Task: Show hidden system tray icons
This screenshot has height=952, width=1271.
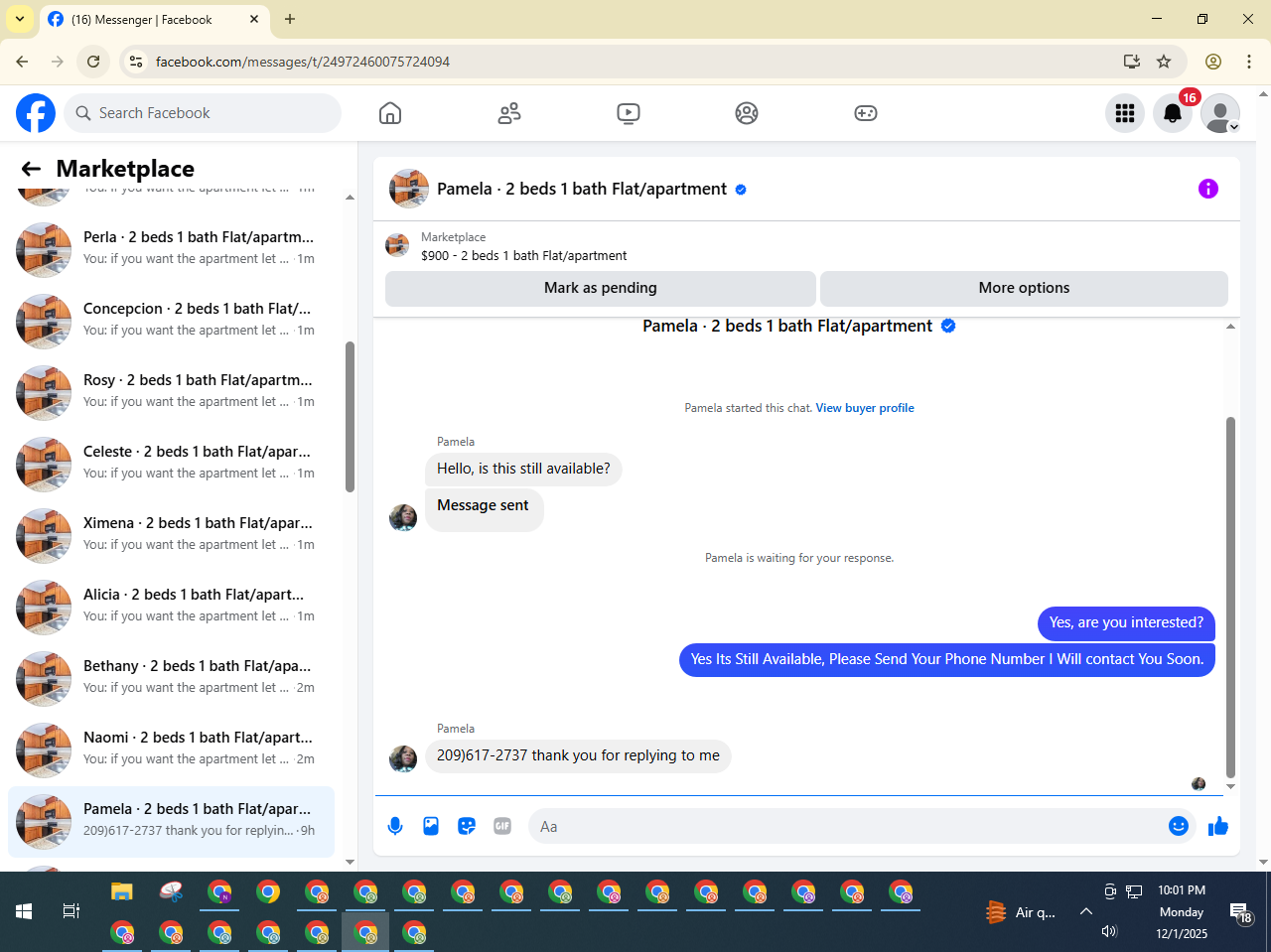Action: 1086,911
